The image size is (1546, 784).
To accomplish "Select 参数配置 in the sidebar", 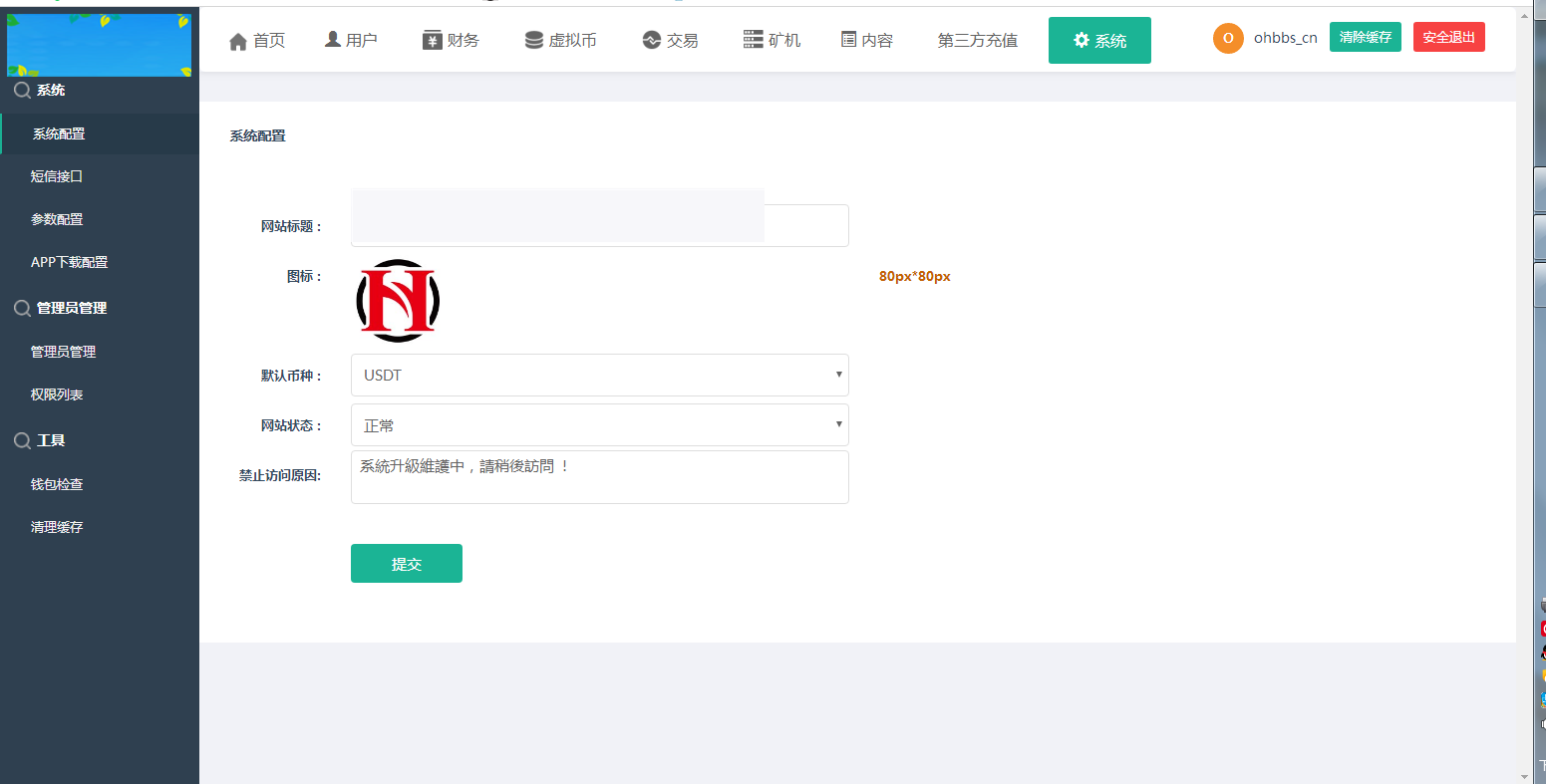I will (x=57, y=219).
